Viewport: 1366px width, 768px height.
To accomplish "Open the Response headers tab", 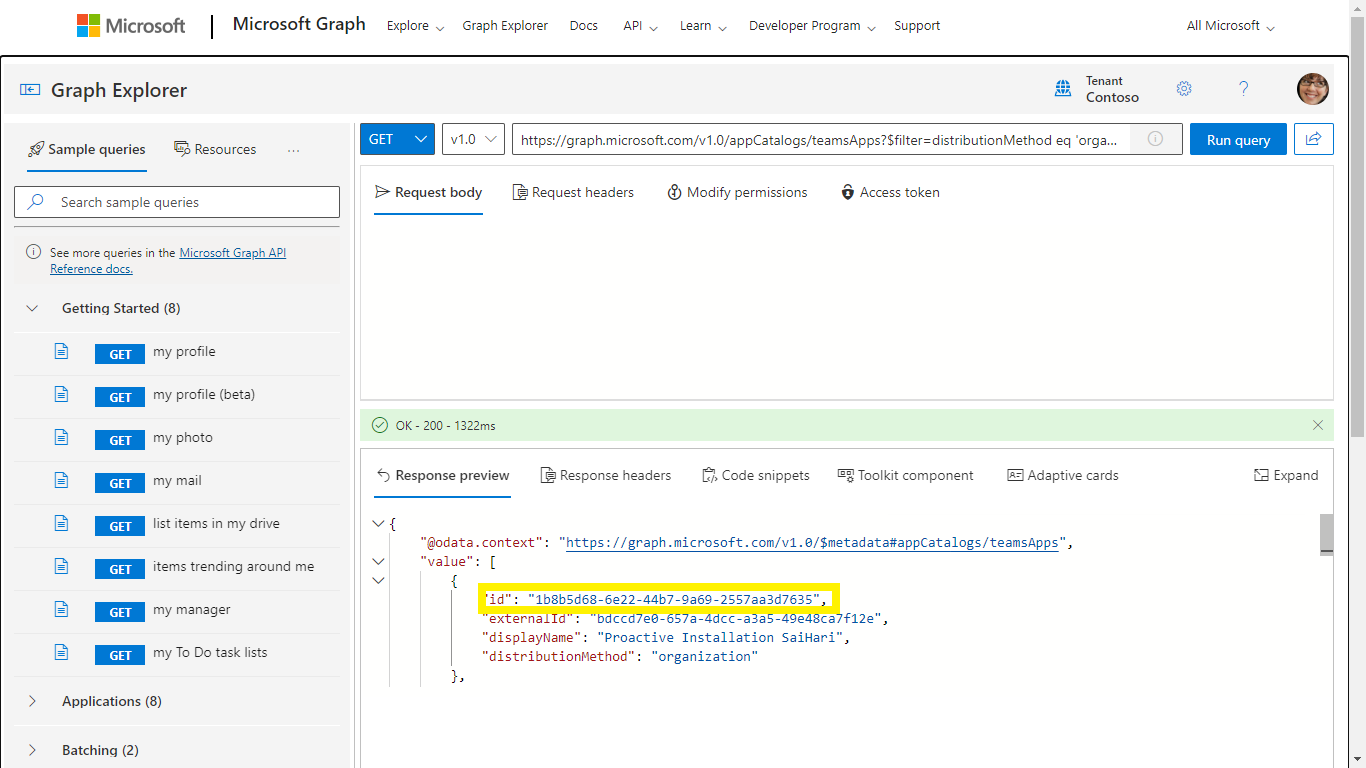I will click(606, 475).
